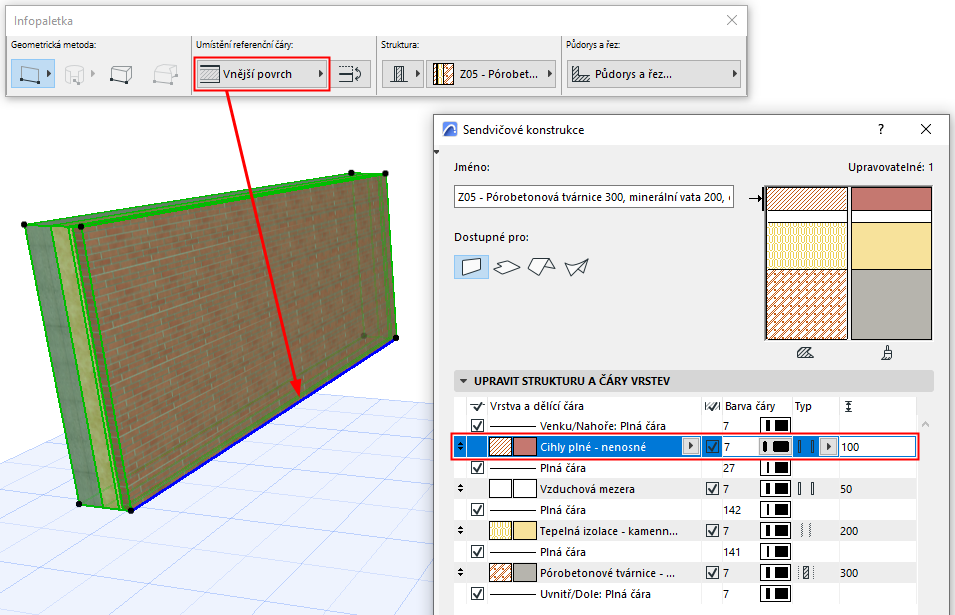This screenshot has height=615, width=955.
Task: Choose the rectangular box wall method
Action: 121,74
